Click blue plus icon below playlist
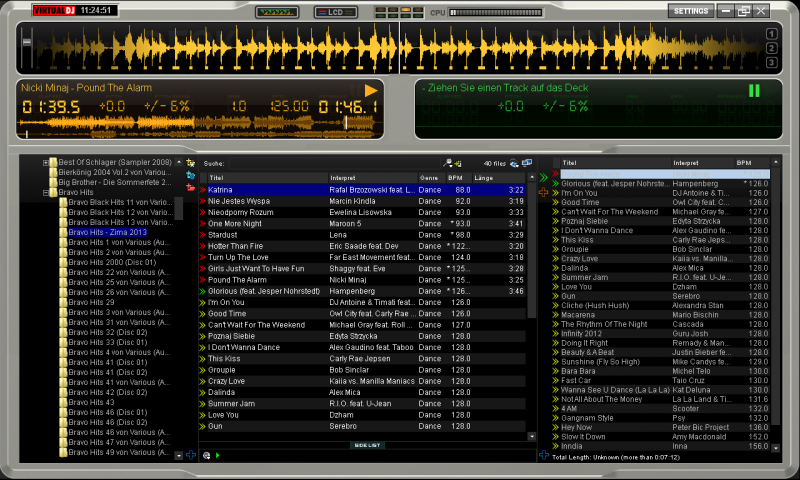This screenshot has width=800, height=480. click(x=543, y=455)
